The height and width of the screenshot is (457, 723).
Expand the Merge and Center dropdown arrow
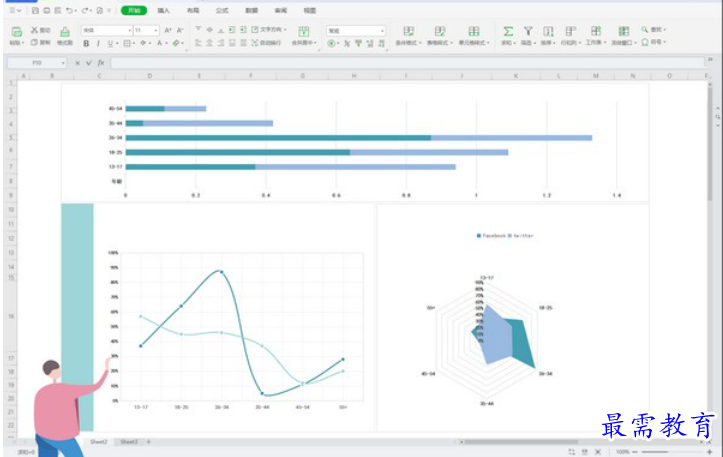click(315, 43)
